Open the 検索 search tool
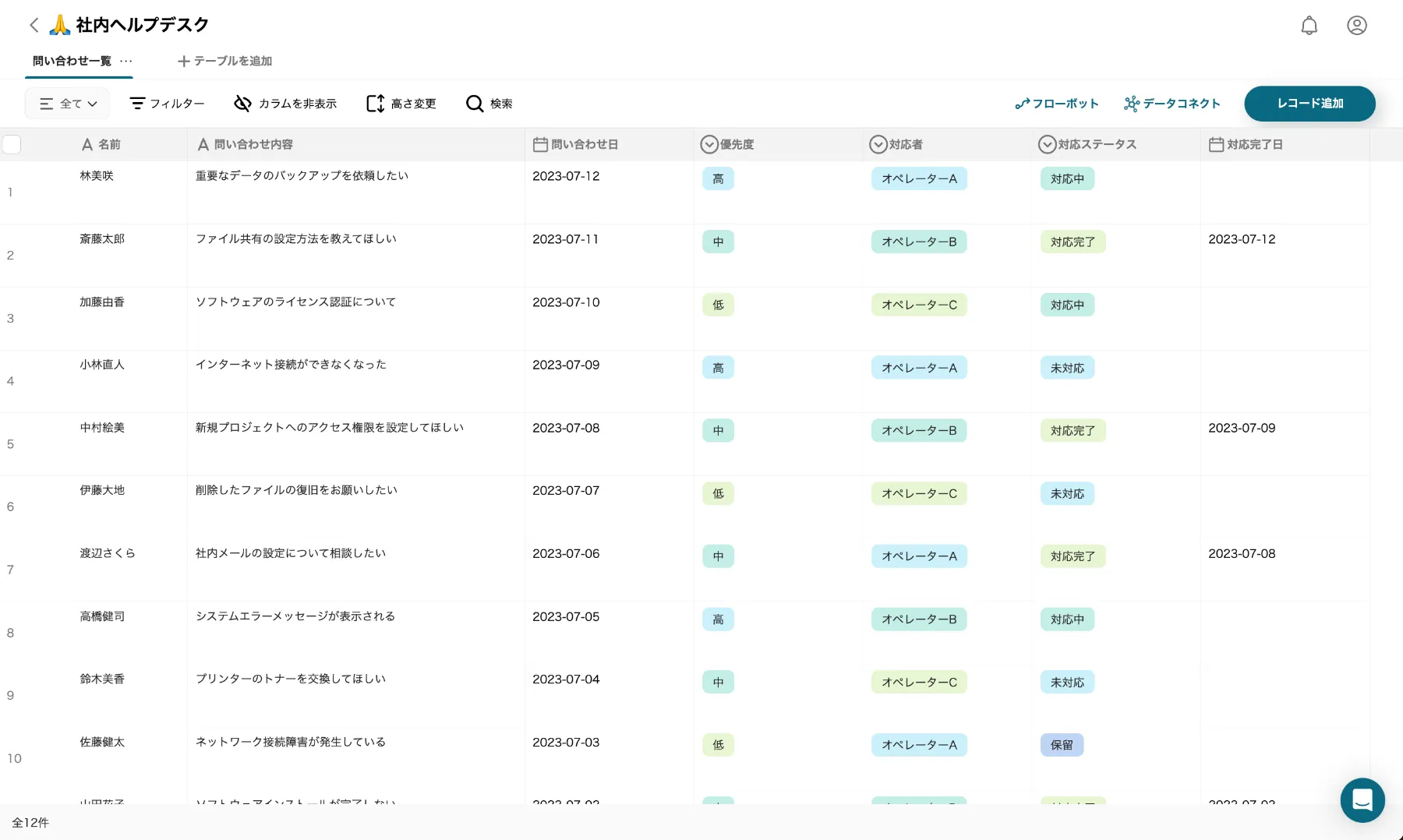1403x840 pixels. [489, 104]
